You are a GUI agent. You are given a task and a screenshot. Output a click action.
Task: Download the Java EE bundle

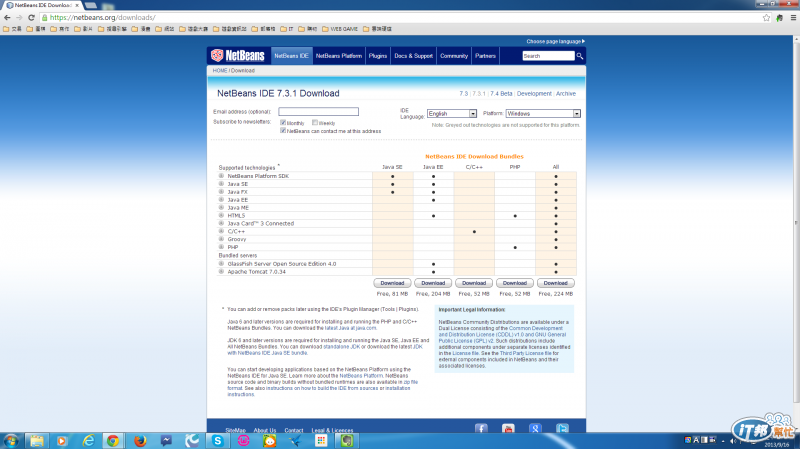(x=433, y=283)
